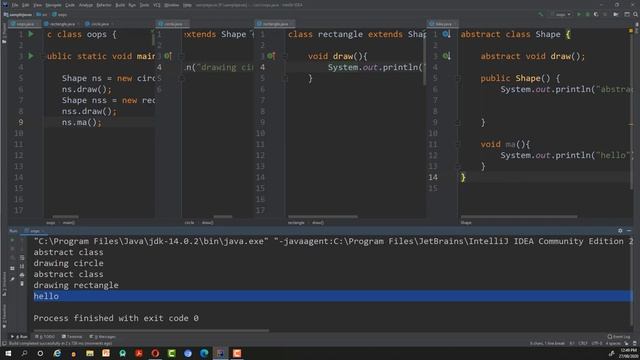Fold ma method in Shape at line 11

pyautogui.click(x=458, y=144)
